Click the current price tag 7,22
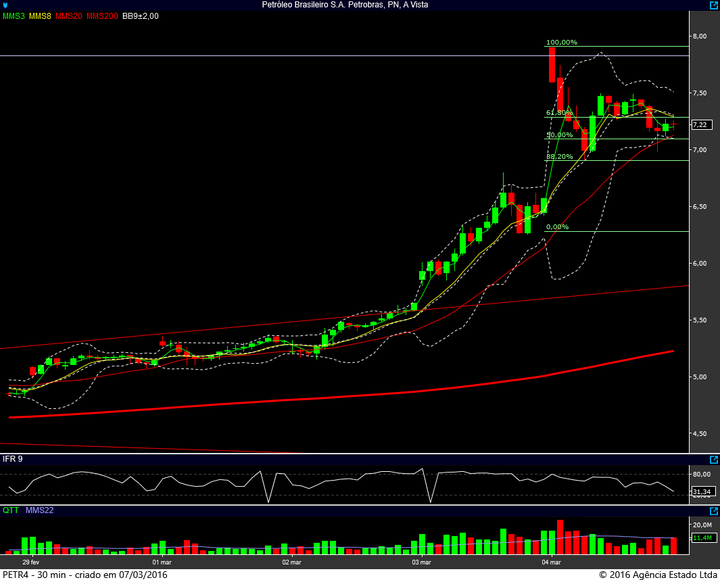The height and width of the screenshot is (580, 720). [700, 125]
